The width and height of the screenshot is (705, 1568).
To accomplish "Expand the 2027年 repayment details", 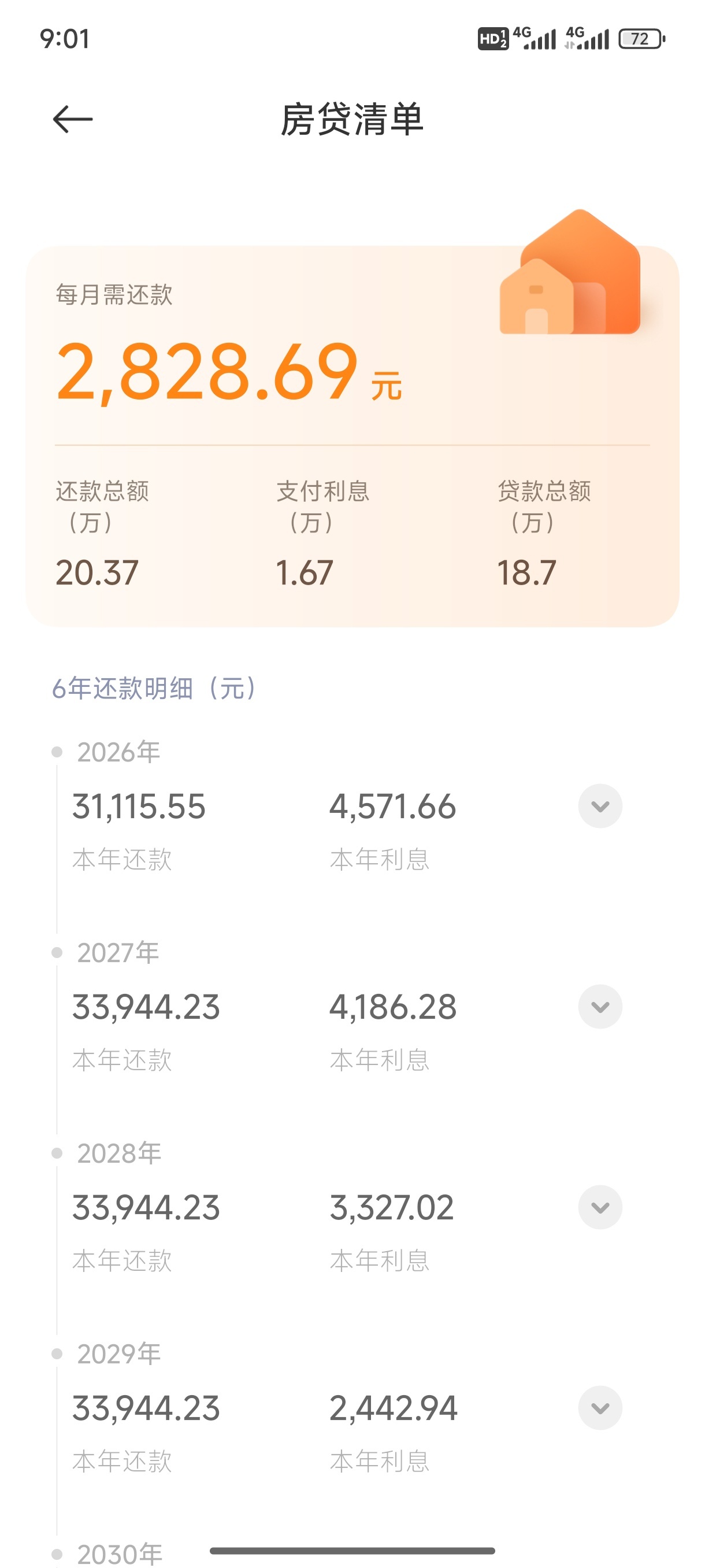I will tap(600, 1006).
